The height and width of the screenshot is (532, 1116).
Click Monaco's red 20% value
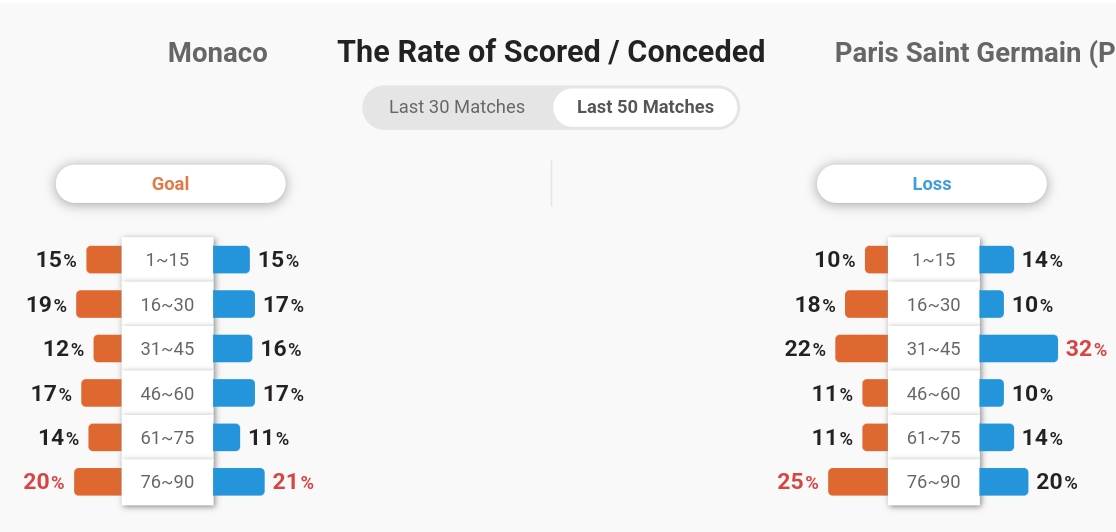point(43,482)
